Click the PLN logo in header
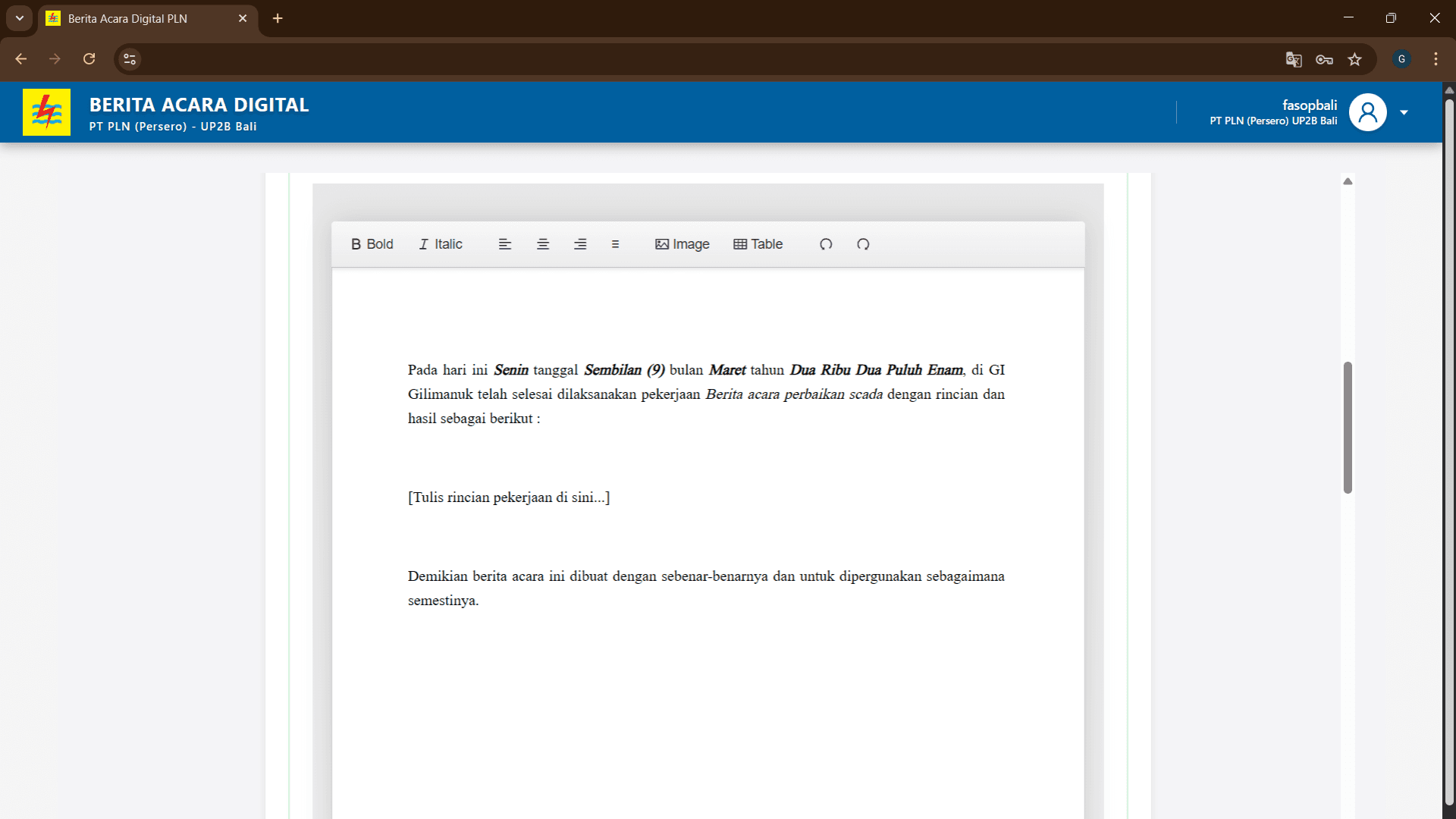The image size is (1456, 819). pos(46,112)
